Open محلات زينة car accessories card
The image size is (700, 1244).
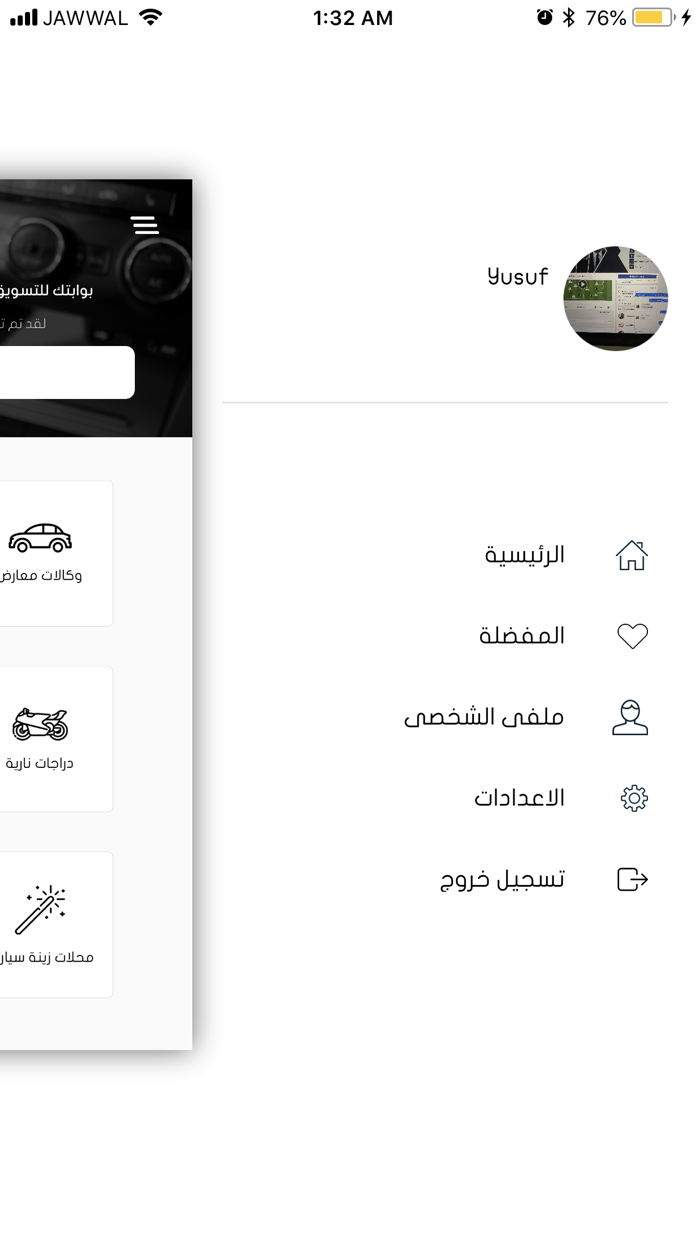click(x=56, y=924)
